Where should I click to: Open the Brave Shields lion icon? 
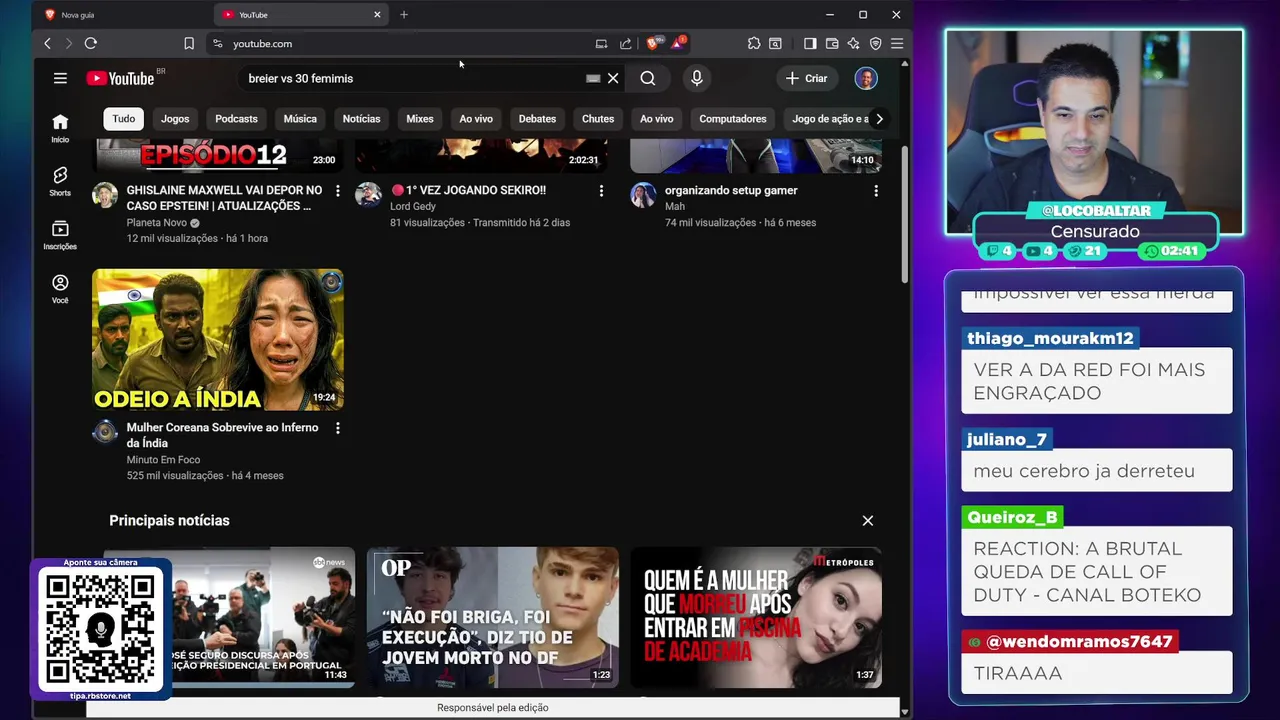(653, 43)
